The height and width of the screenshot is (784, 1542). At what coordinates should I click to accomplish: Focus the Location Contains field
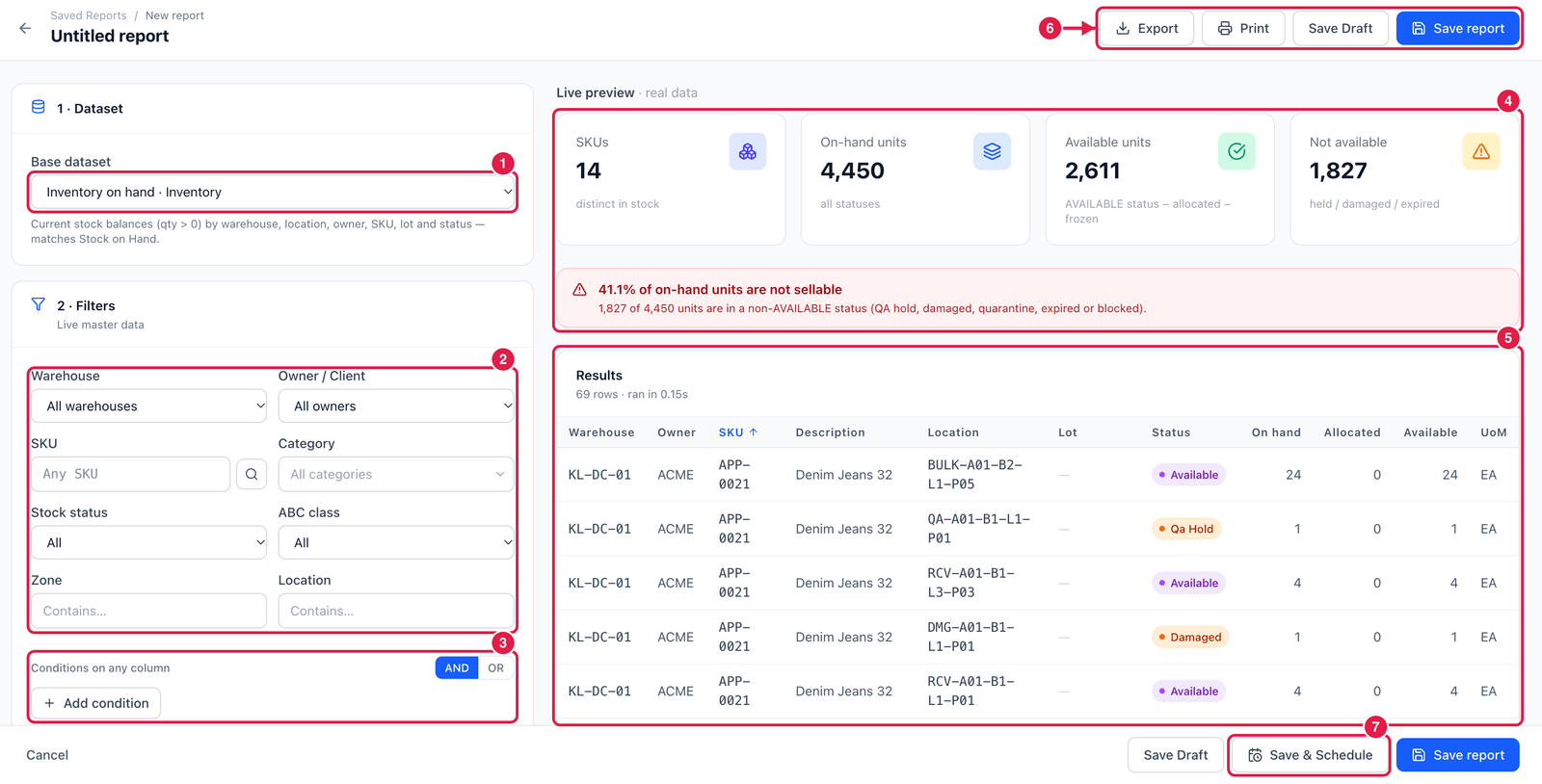pos(396,611)
